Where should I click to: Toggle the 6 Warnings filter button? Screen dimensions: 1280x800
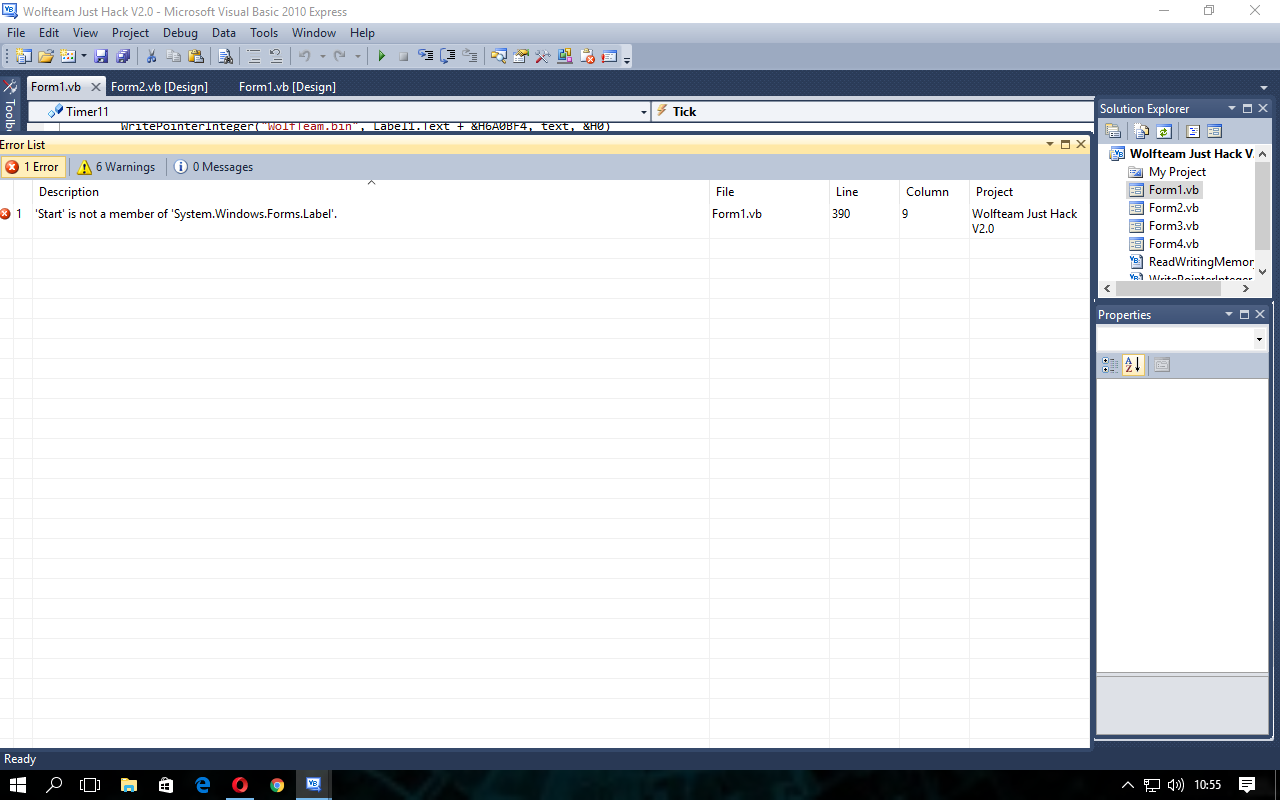[x=117, y=167]
